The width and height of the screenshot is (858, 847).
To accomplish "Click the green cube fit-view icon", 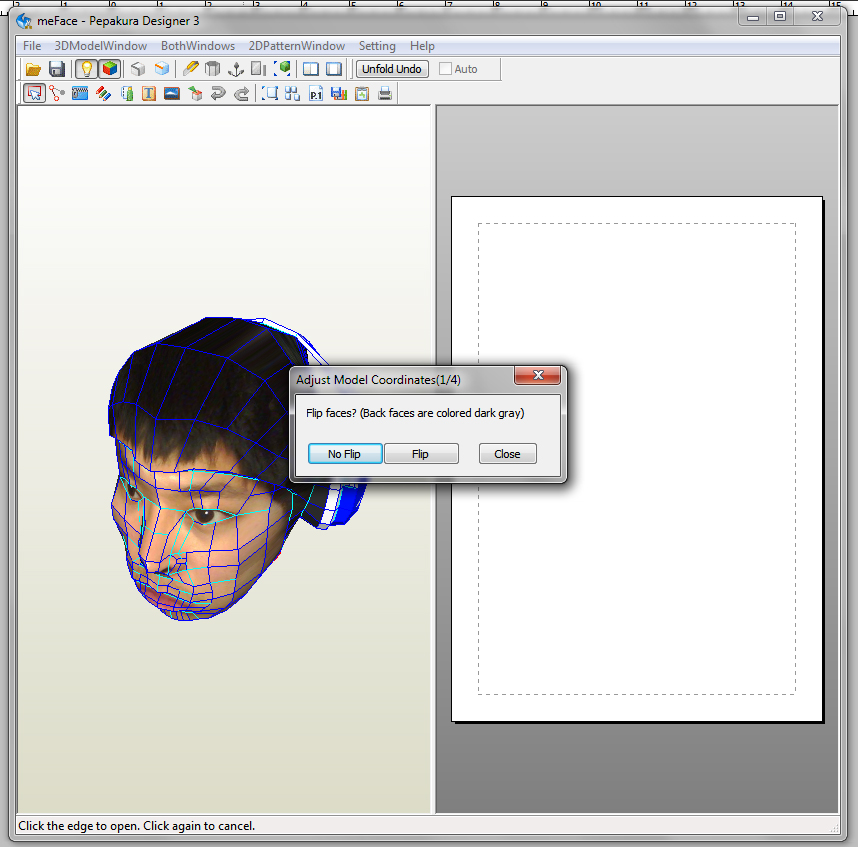I will coord(282,69).
